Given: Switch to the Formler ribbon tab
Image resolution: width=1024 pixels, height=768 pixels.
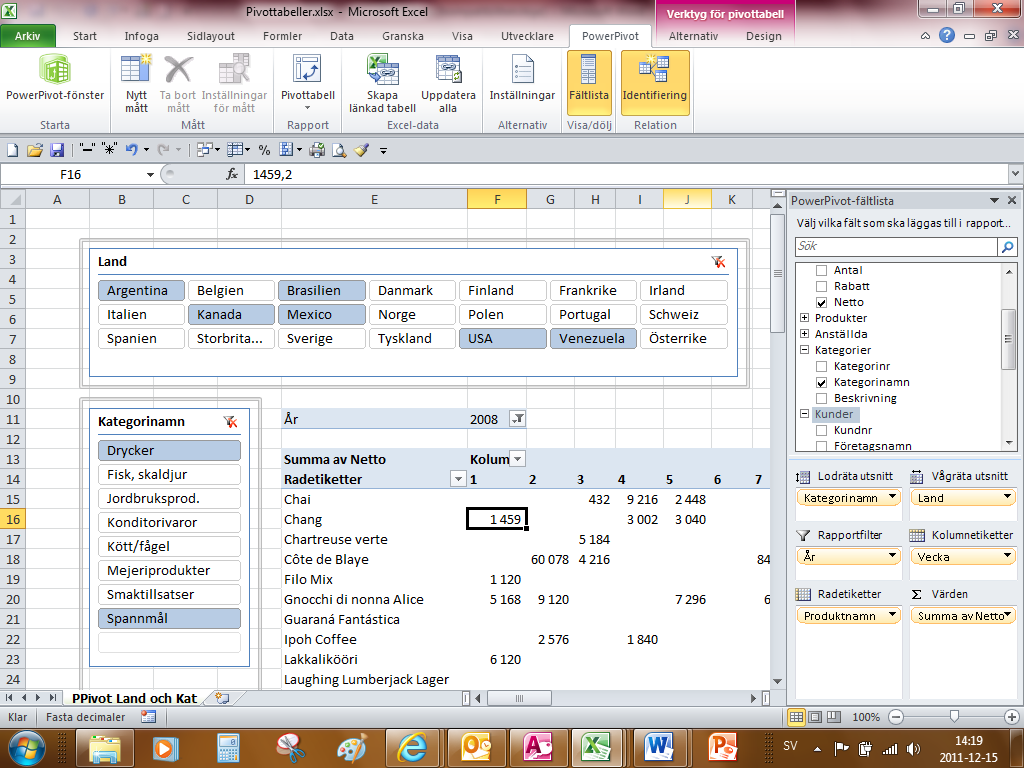Looking at the screenshot, I should (x=282, y=36).
